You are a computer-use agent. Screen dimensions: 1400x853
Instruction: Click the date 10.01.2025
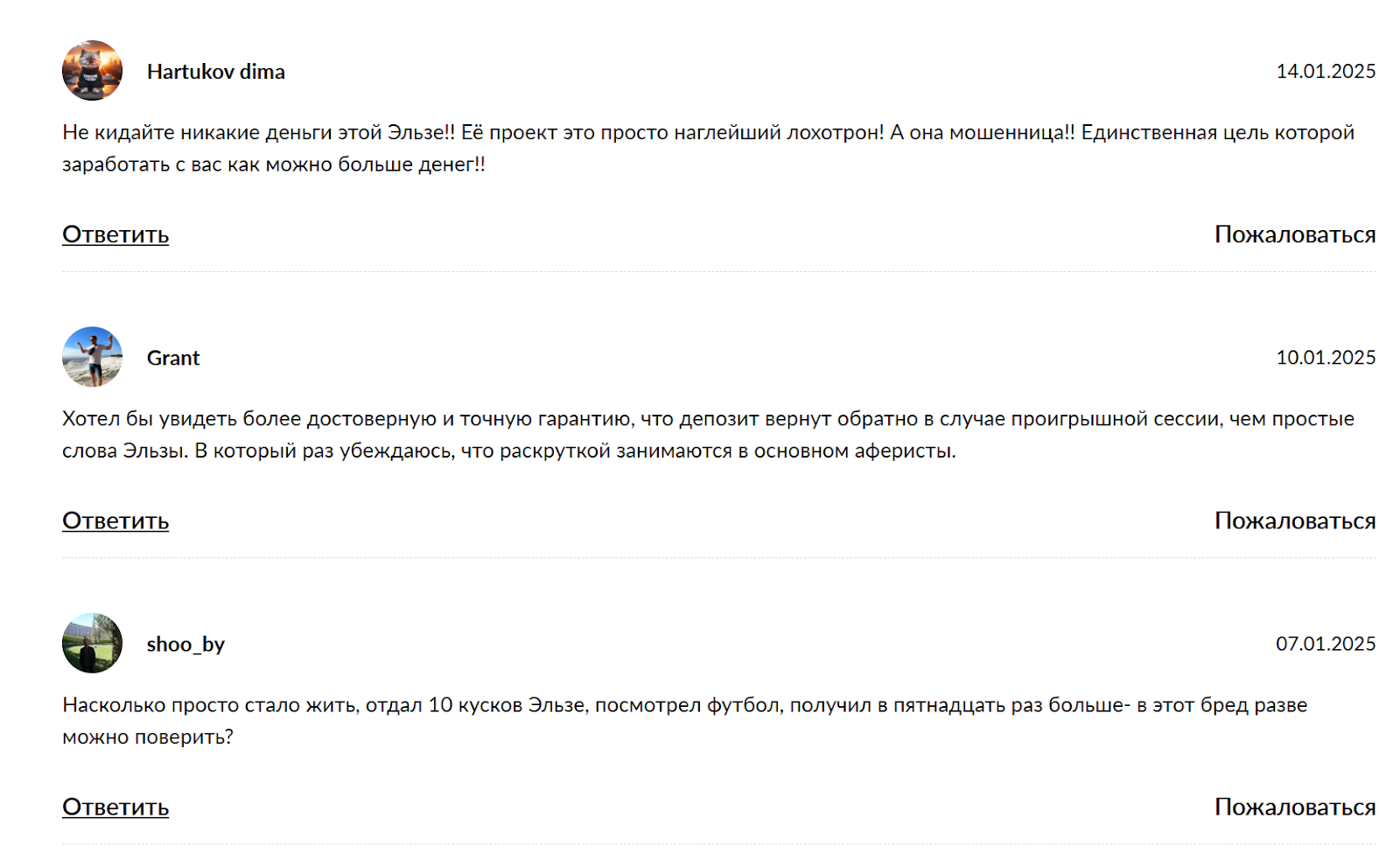[x=1325, y=358]
